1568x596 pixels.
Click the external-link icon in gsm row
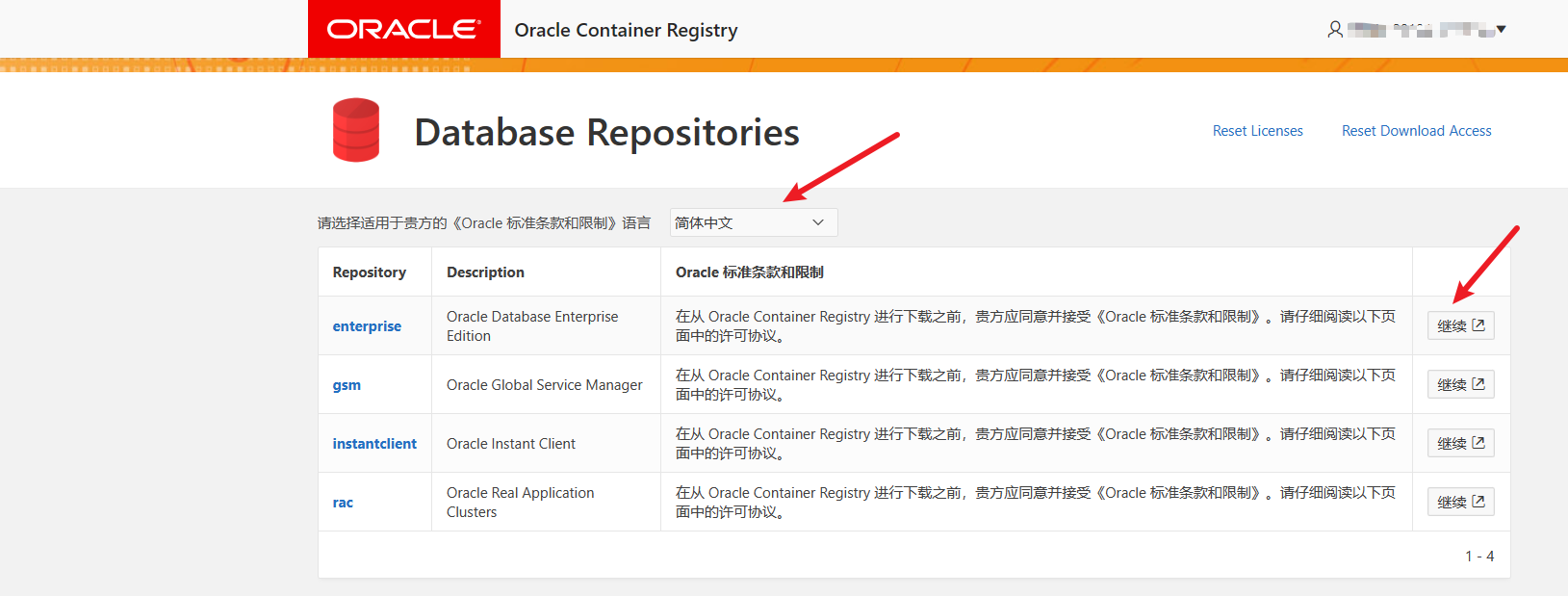[x=1478, y=384]
